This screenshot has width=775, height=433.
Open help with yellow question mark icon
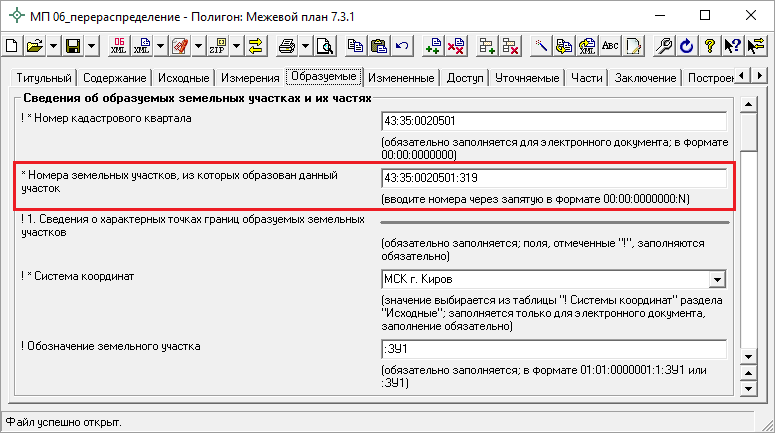click(710, 46)
